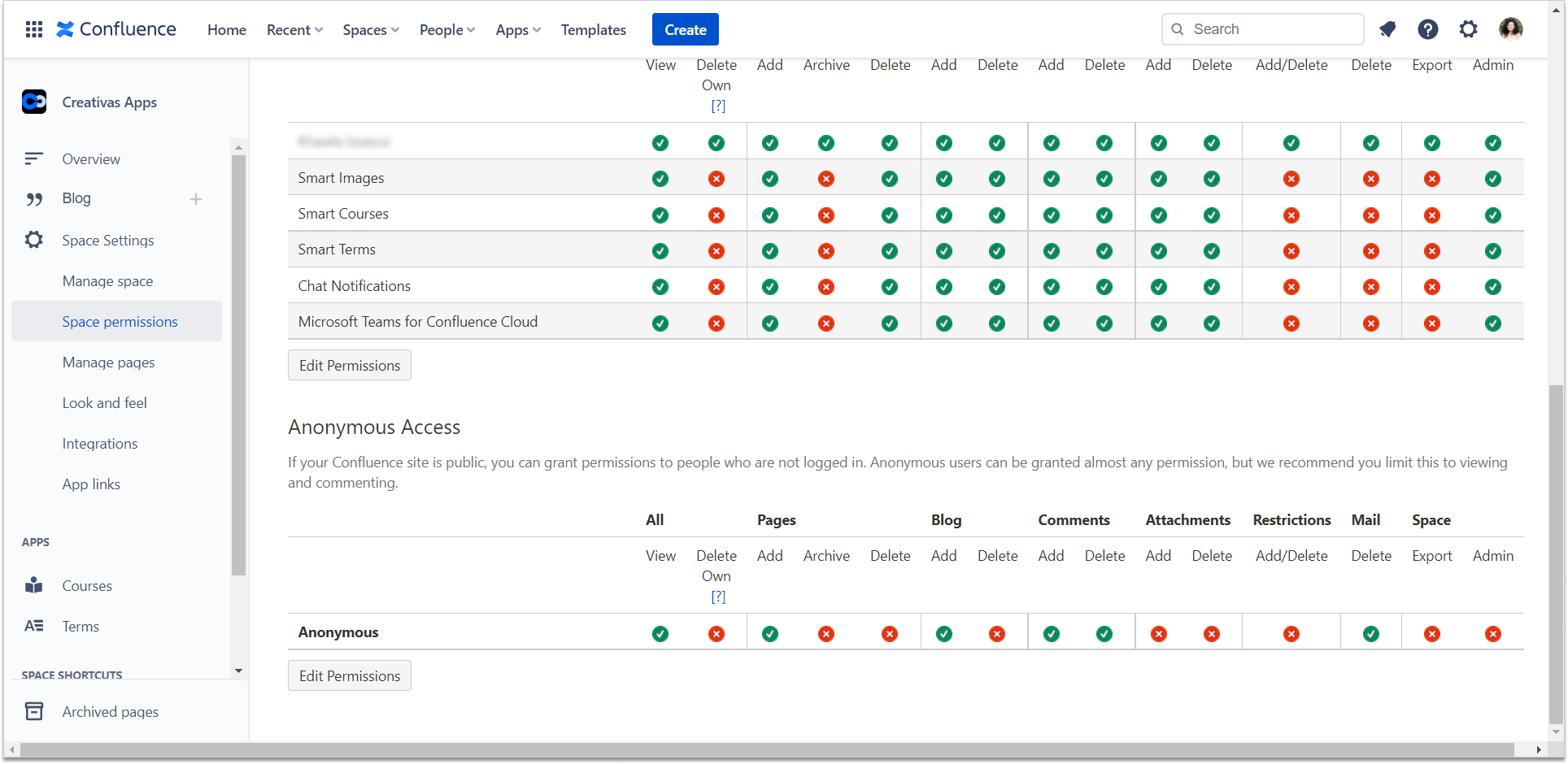Click Edit Permissions under Anonymous Access
The height and width of the screenshot is (764, 1568).
click(x=350, y=676)
